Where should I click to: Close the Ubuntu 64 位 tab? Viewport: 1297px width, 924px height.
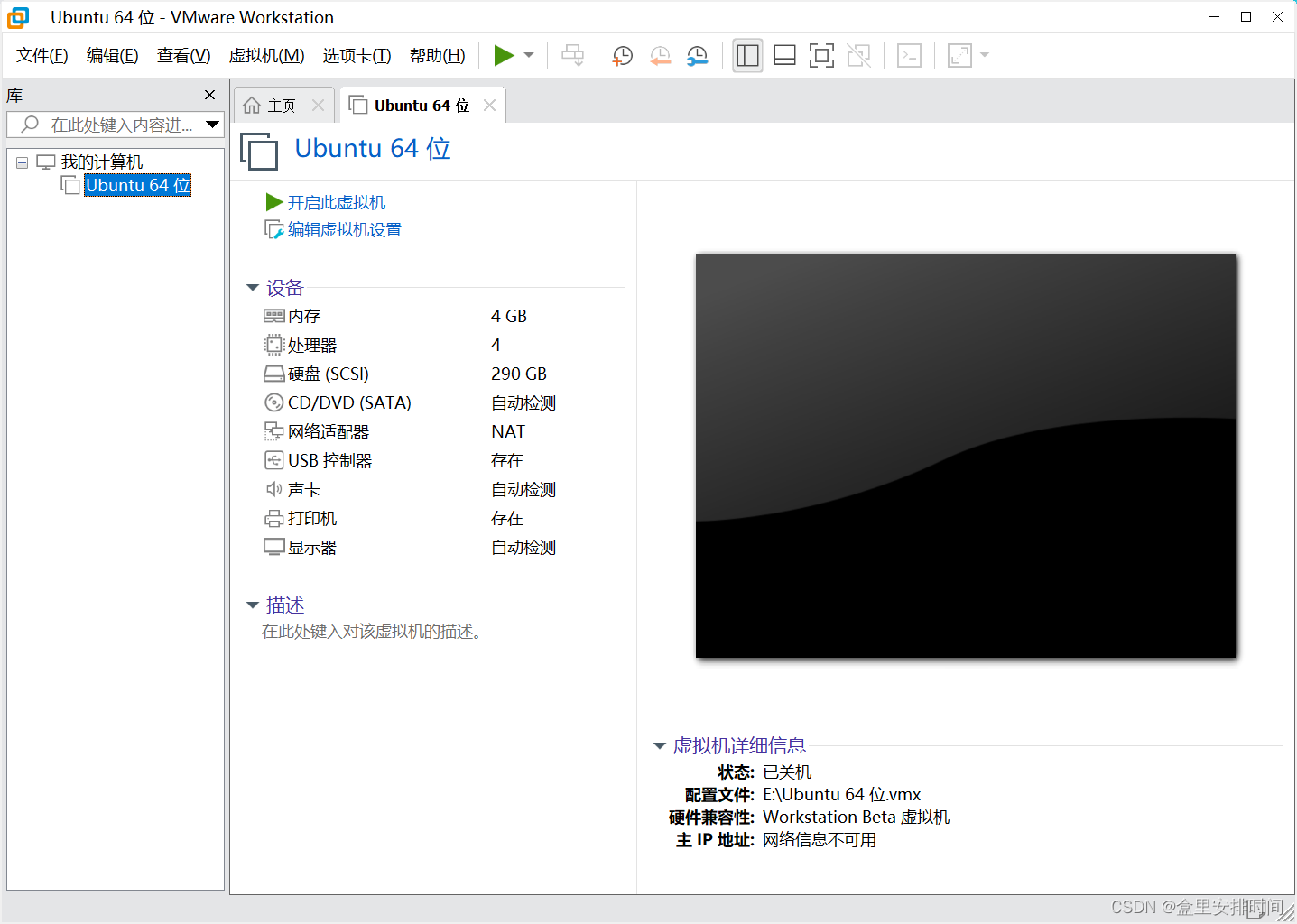coord(490,106)
